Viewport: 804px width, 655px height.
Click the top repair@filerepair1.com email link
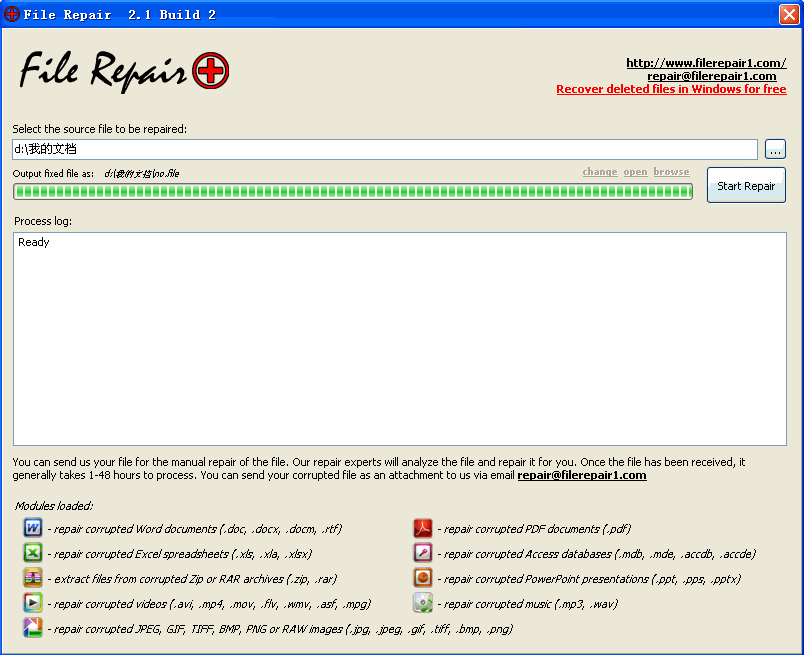(712, 76)
